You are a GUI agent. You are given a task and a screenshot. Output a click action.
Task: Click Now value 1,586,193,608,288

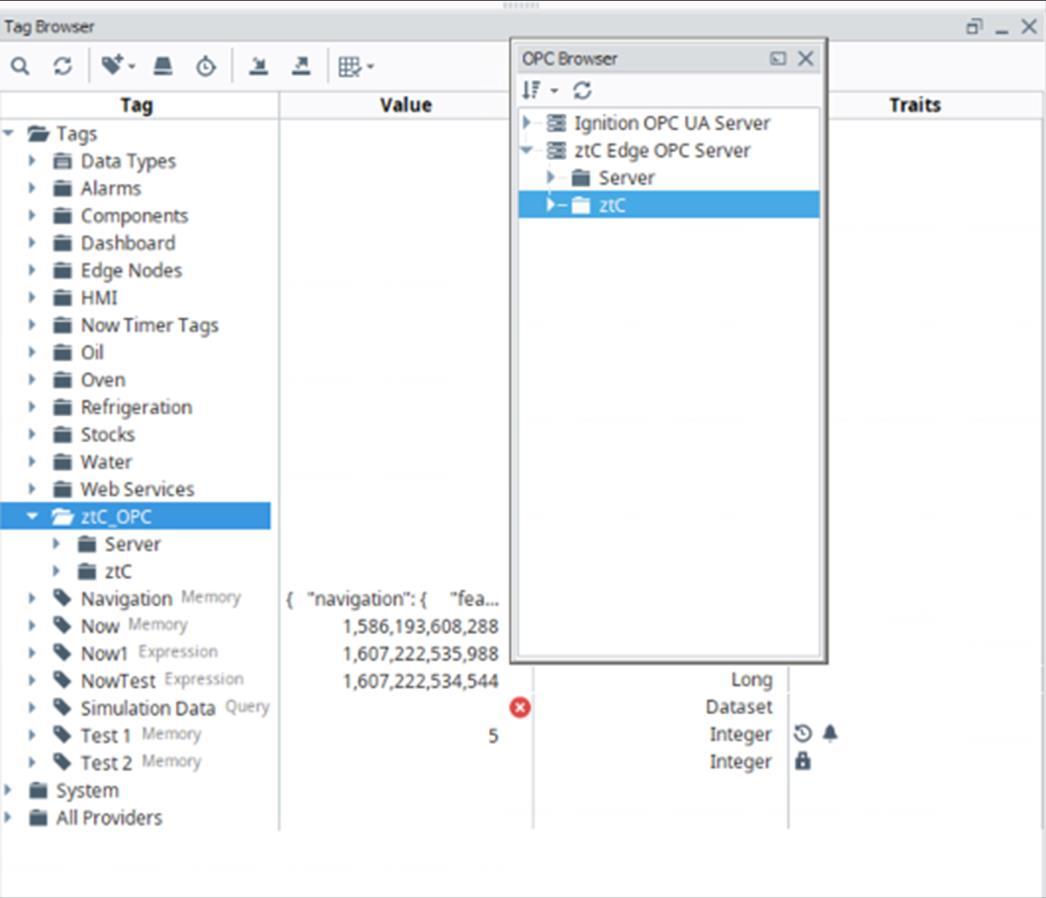[x=420, y=626]
